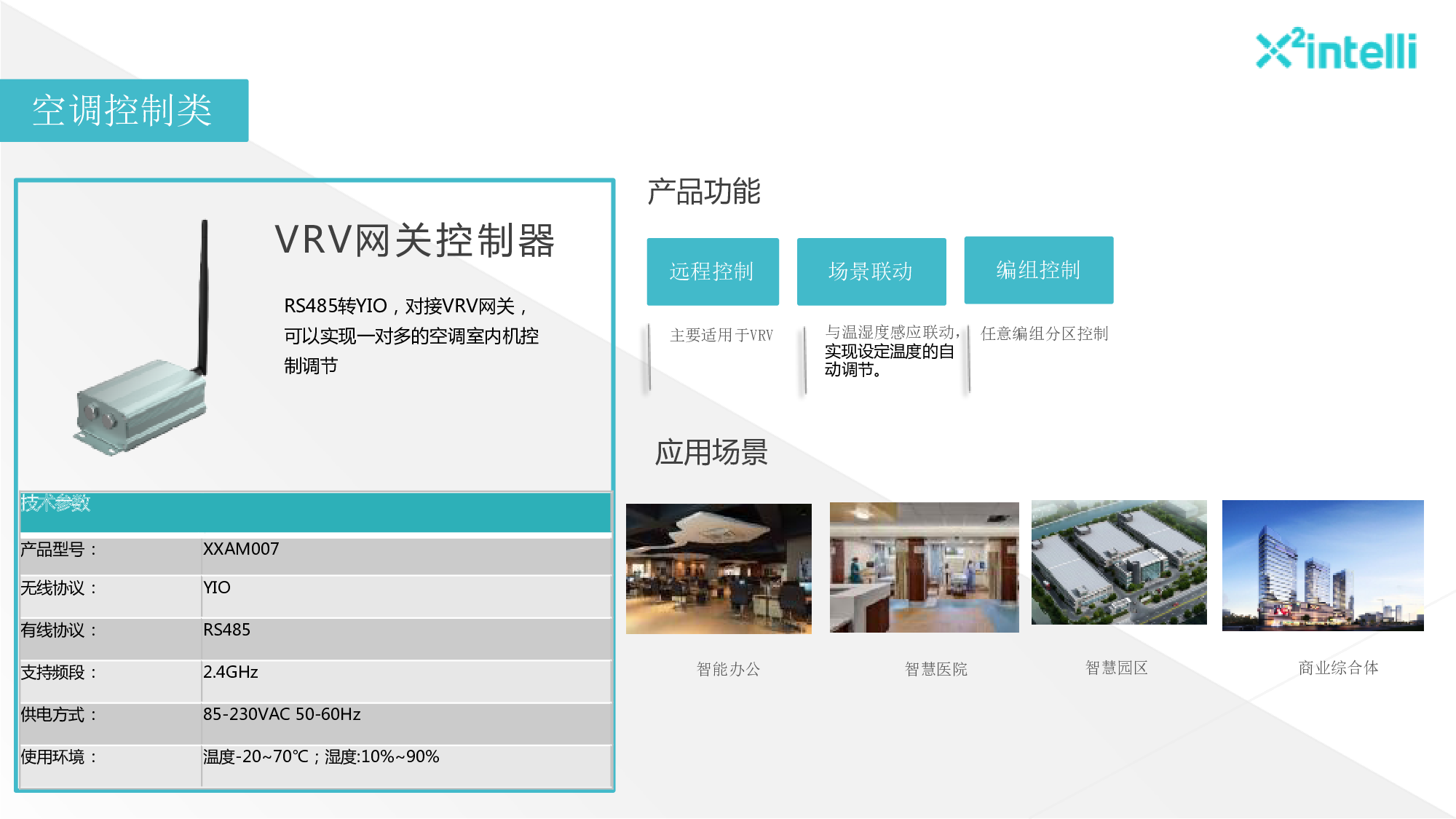Select the 2.4GHz frequency value
Viewport: 1456px width, 819px height.
(x=406, y=681)
